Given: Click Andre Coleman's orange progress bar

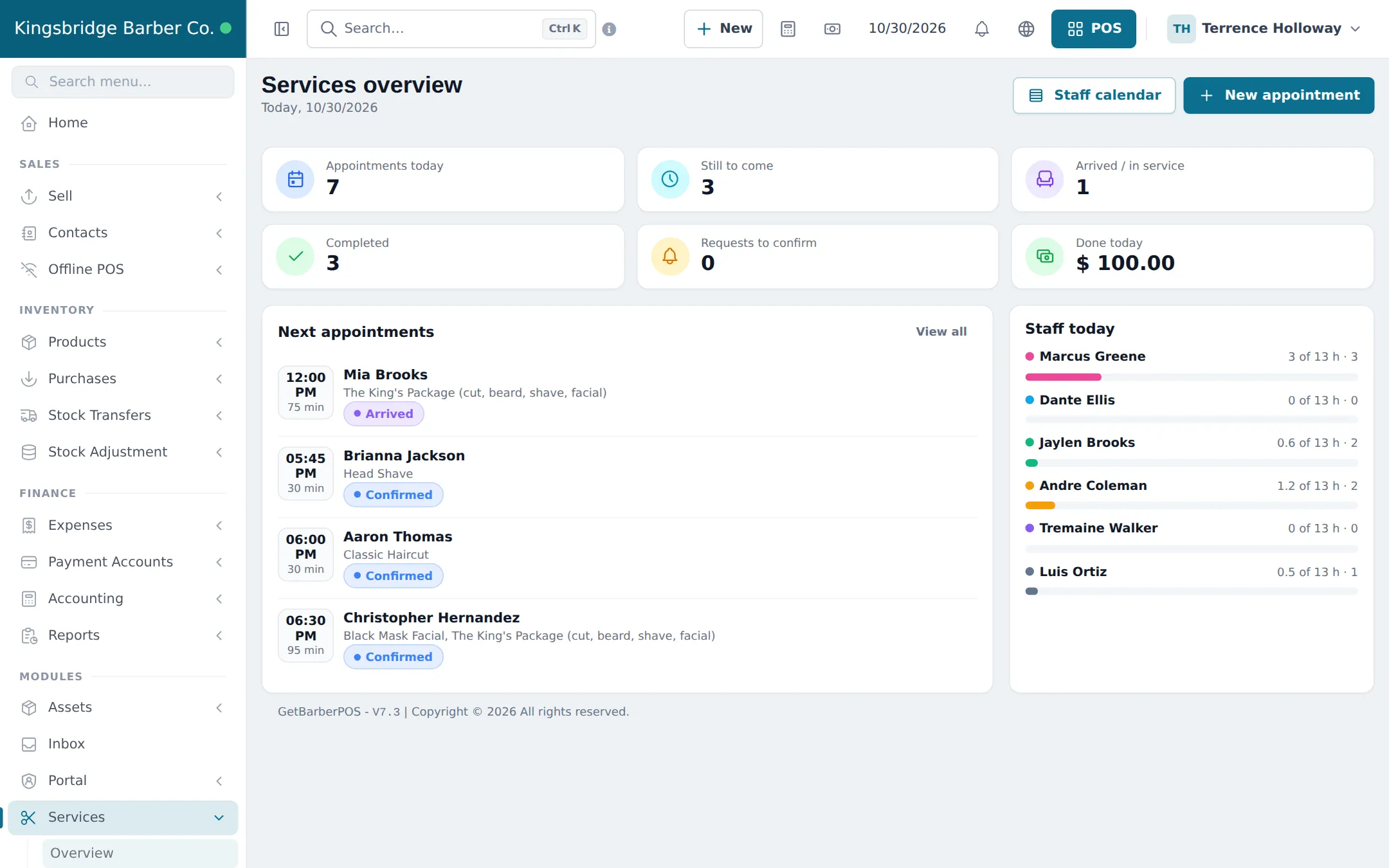Looking at the screenshot, I should tap(1040, 506).
